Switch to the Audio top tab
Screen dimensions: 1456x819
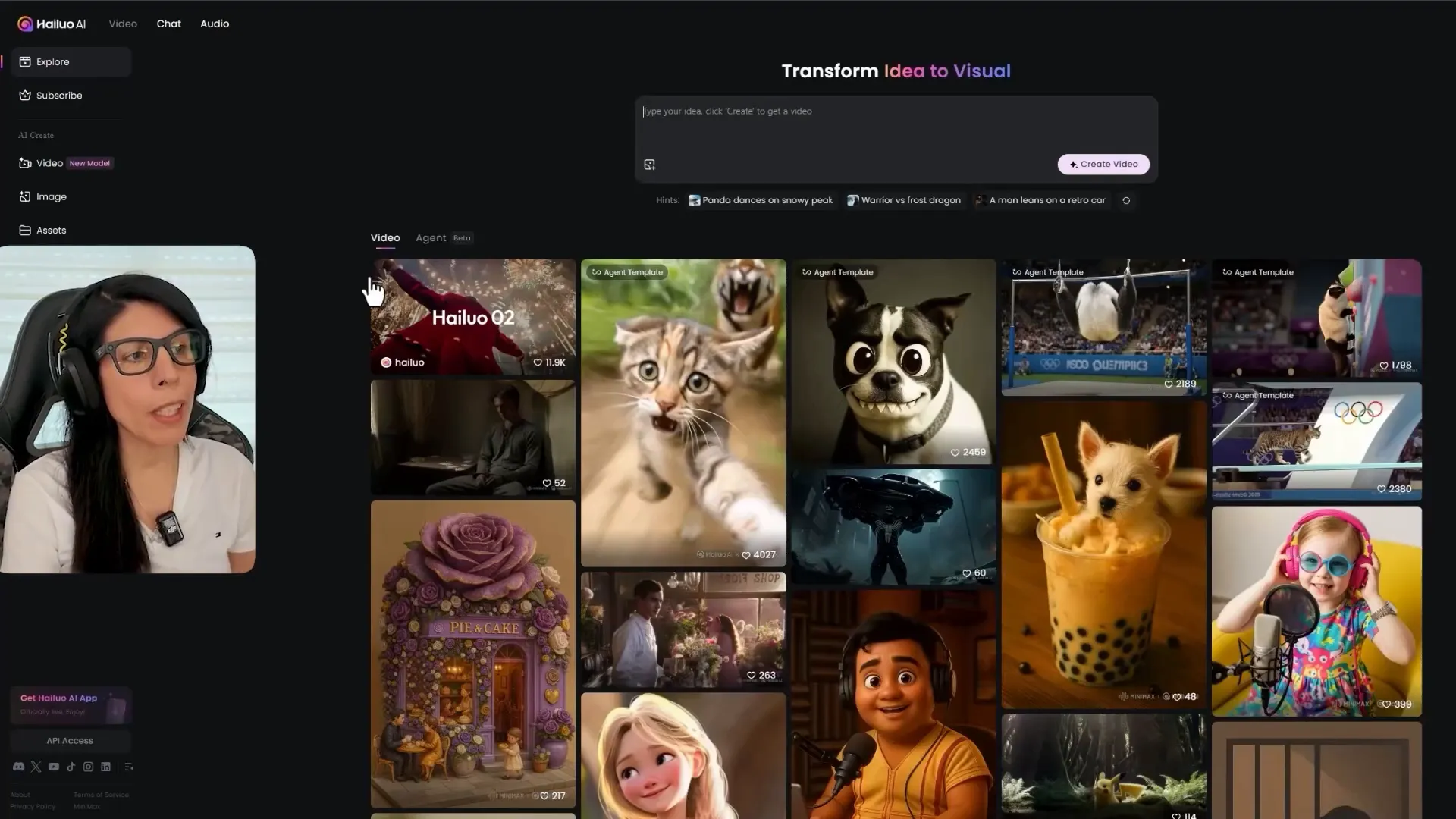pyautogui.click(x=215, y=24)
